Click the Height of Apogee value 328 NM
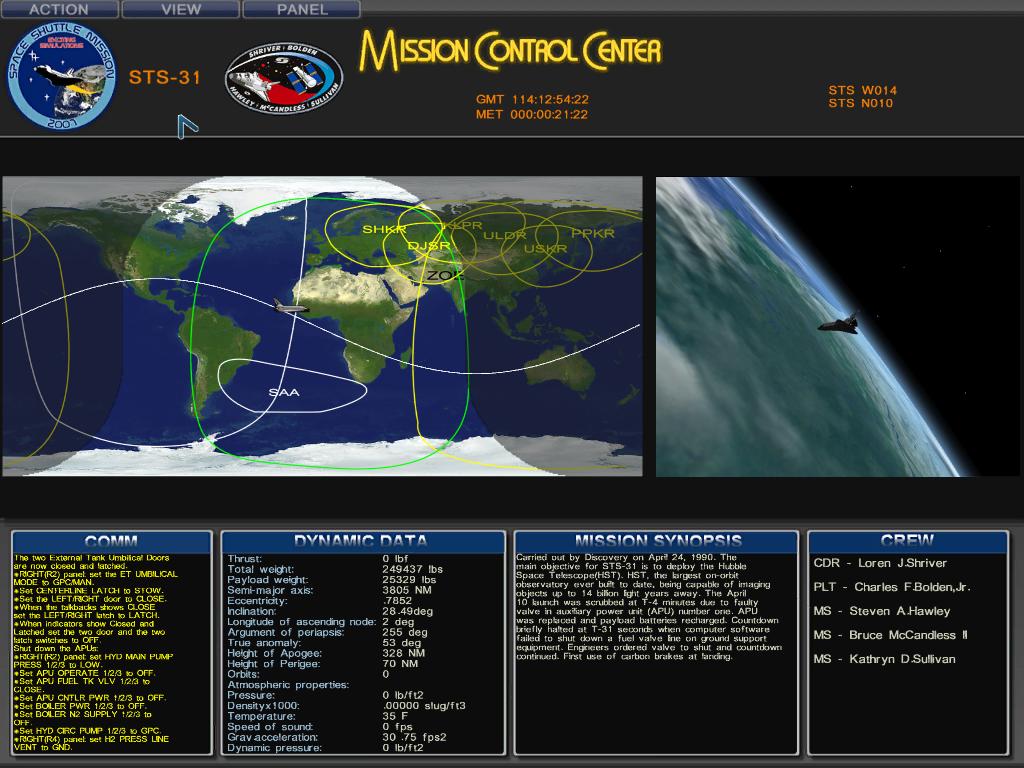This screenshot has height=768, width=1024. pyautogui.click(x=404, y=653)
